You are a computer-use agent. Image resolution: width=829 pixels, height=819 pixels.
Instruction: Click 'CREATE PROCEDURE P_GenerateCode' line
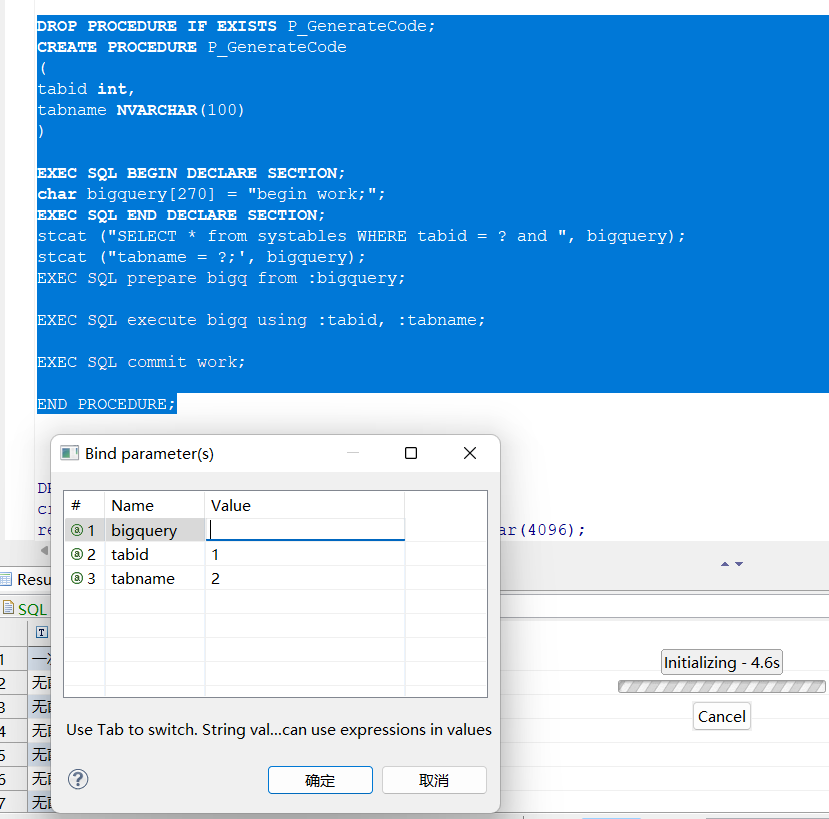(192, 47)
